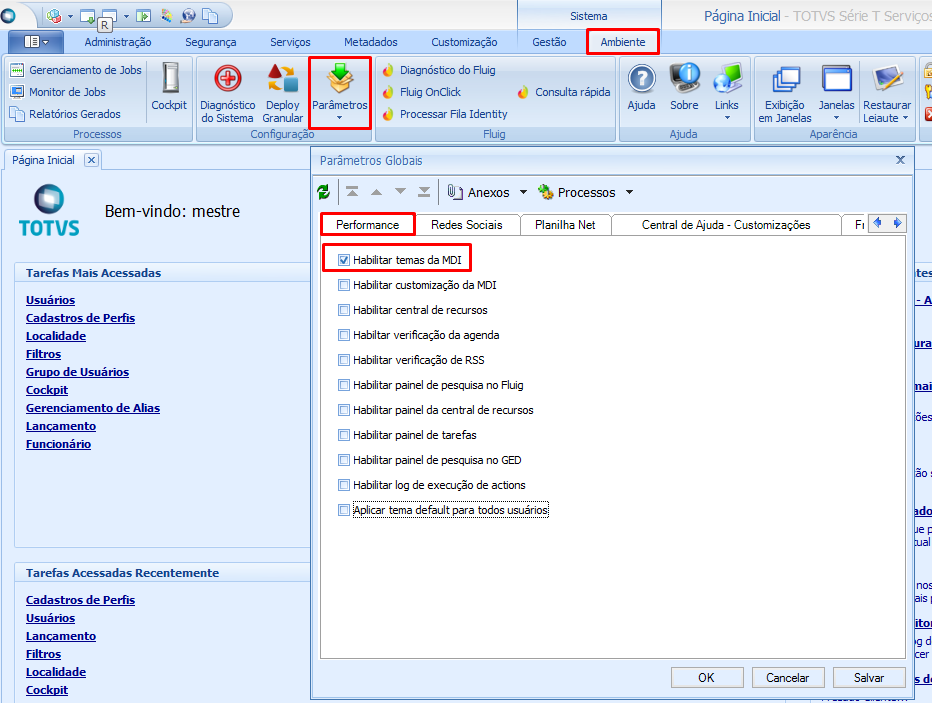
Task: Refresh the Parâmetros Globais dialog
Action: [323, 192]
